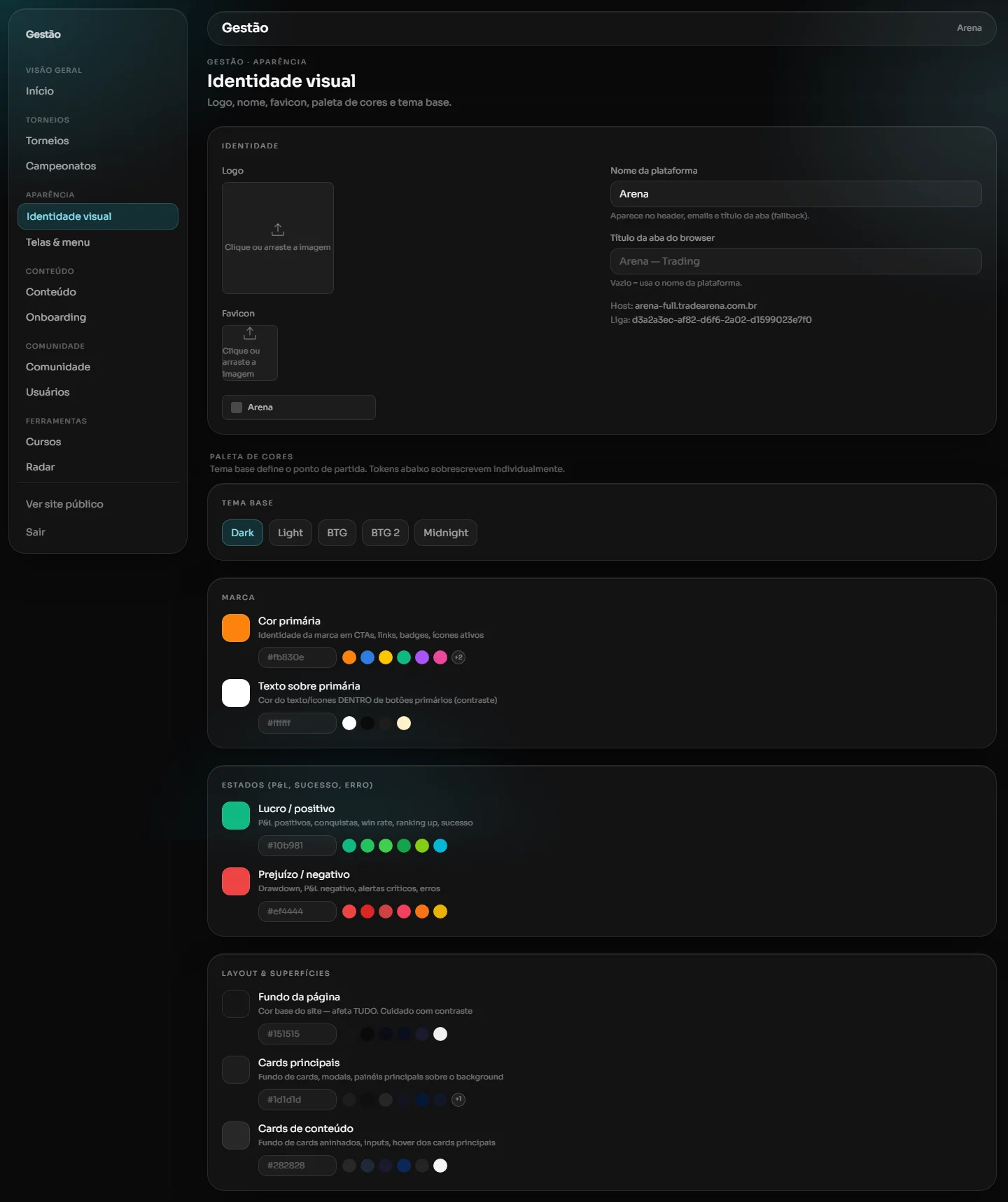Click the Nome da plataforma field containing Arena
The height and width of the screenshot is (1202, 1008).
tap(796, 194)
